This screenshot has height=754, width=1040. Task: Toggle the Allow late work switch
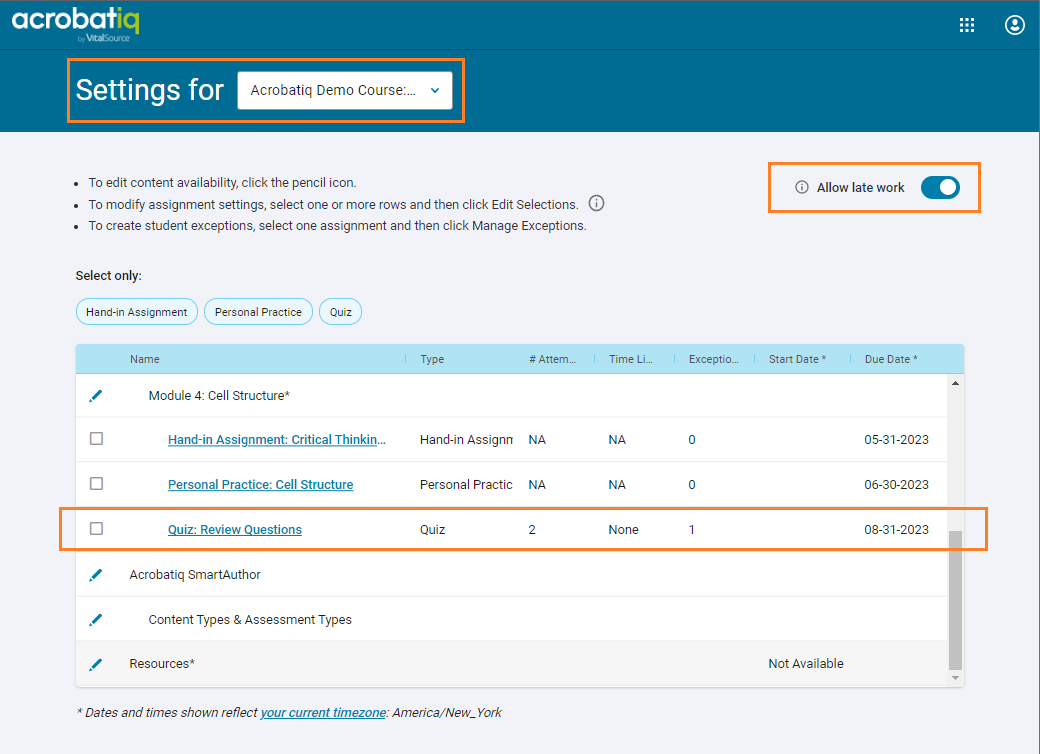coord(940,188)
